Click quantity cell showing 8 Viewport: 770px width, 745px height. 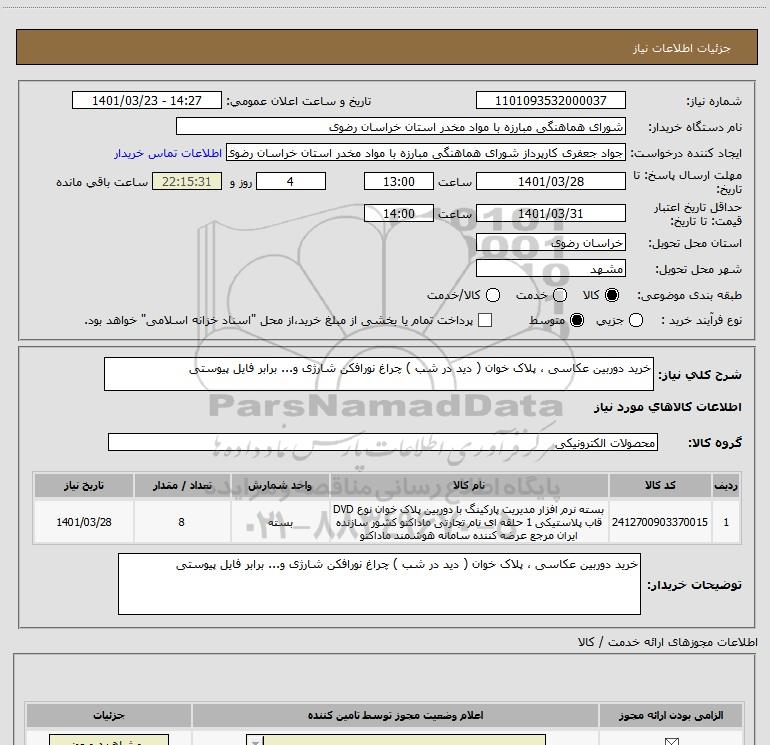pos(182,522)
